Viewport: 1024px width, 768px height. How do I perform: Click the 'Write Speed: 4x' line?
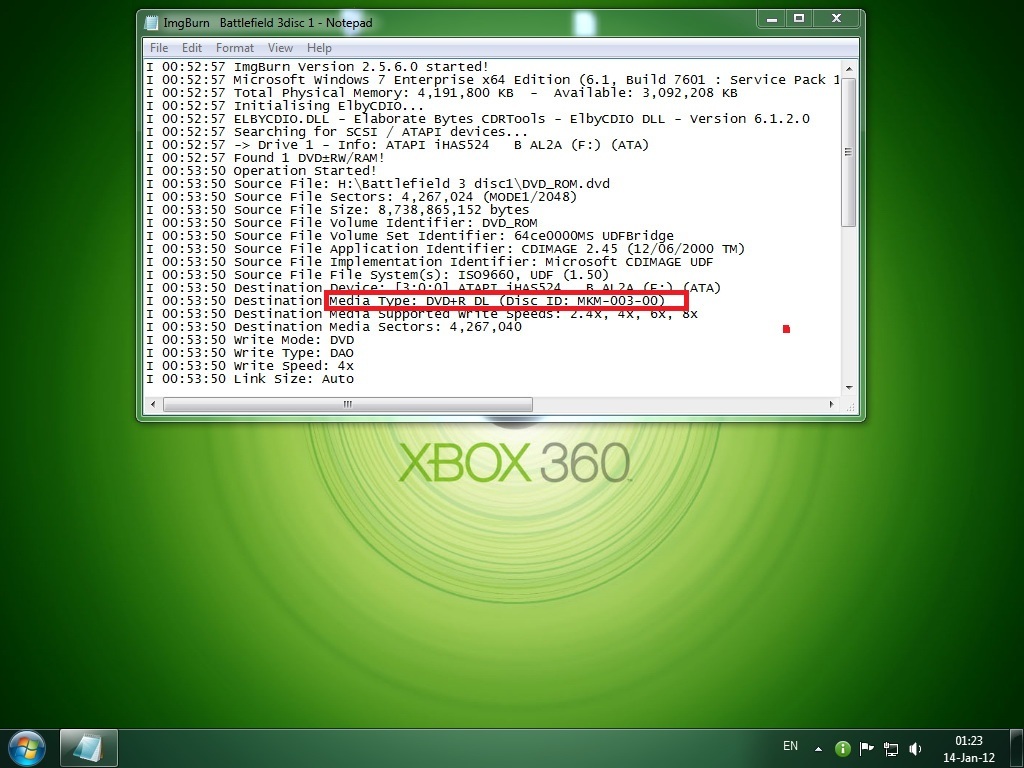click(250, 367)
